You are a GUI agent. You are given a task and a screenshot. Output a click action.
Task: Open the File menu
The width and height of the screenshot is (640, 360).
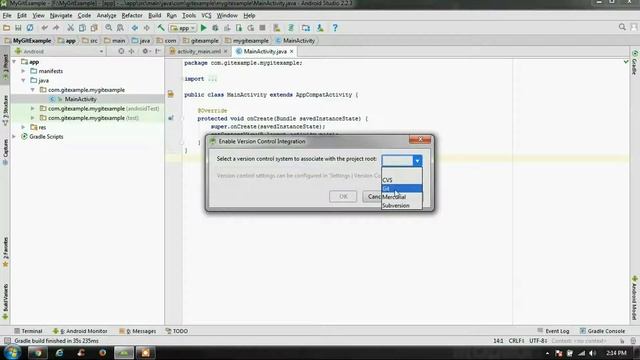click(x=7, y=16)
